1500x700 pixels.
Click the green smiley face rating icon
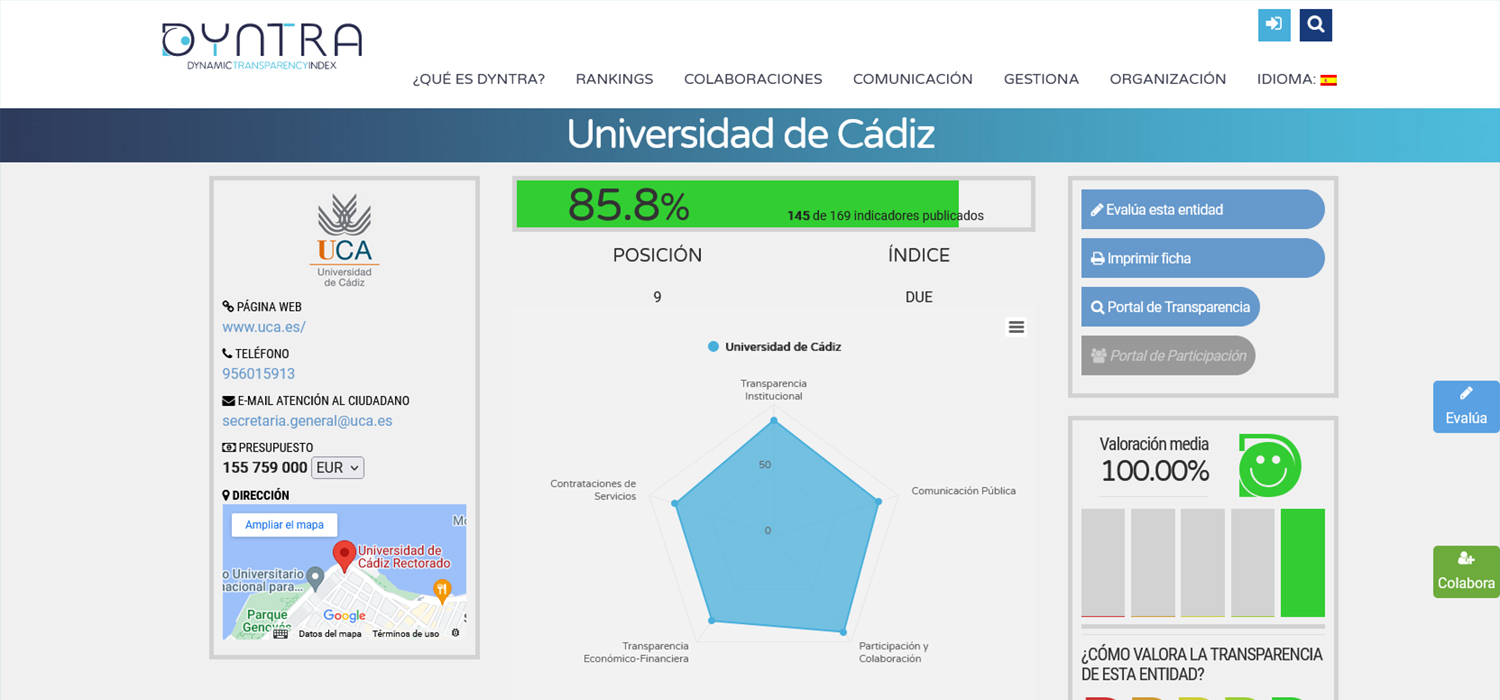pos(1269,465)
